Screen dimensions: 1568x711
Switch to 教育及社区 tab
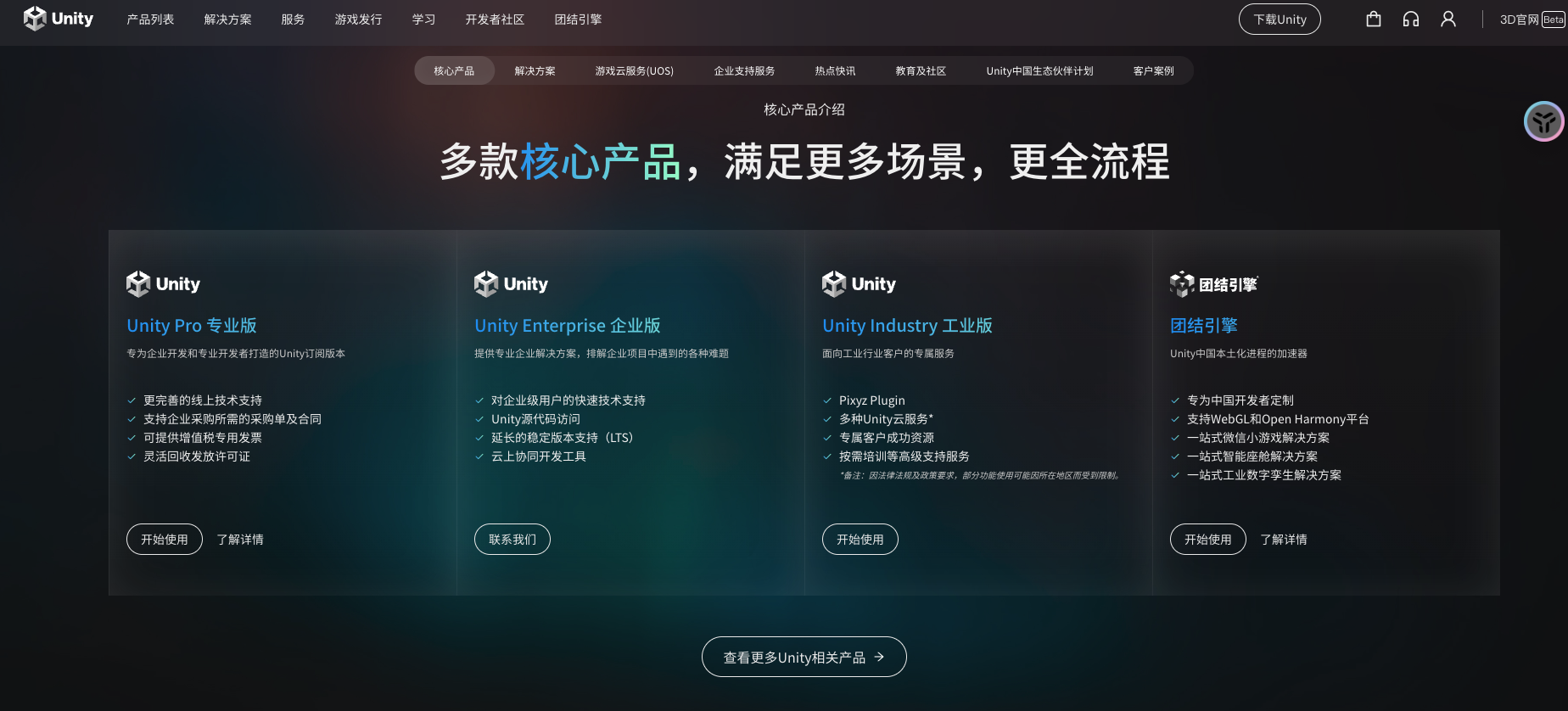[921, 70]
